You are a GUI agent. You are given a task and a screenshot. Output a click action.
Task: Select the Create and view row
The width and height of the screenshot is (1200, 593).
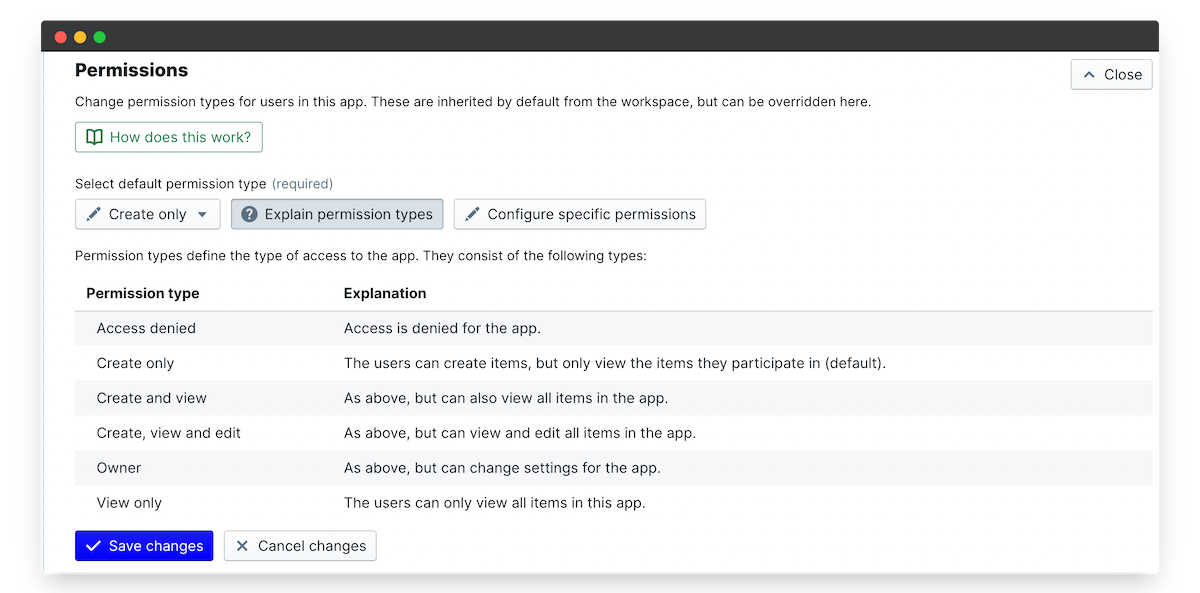[x=152, y=398]
